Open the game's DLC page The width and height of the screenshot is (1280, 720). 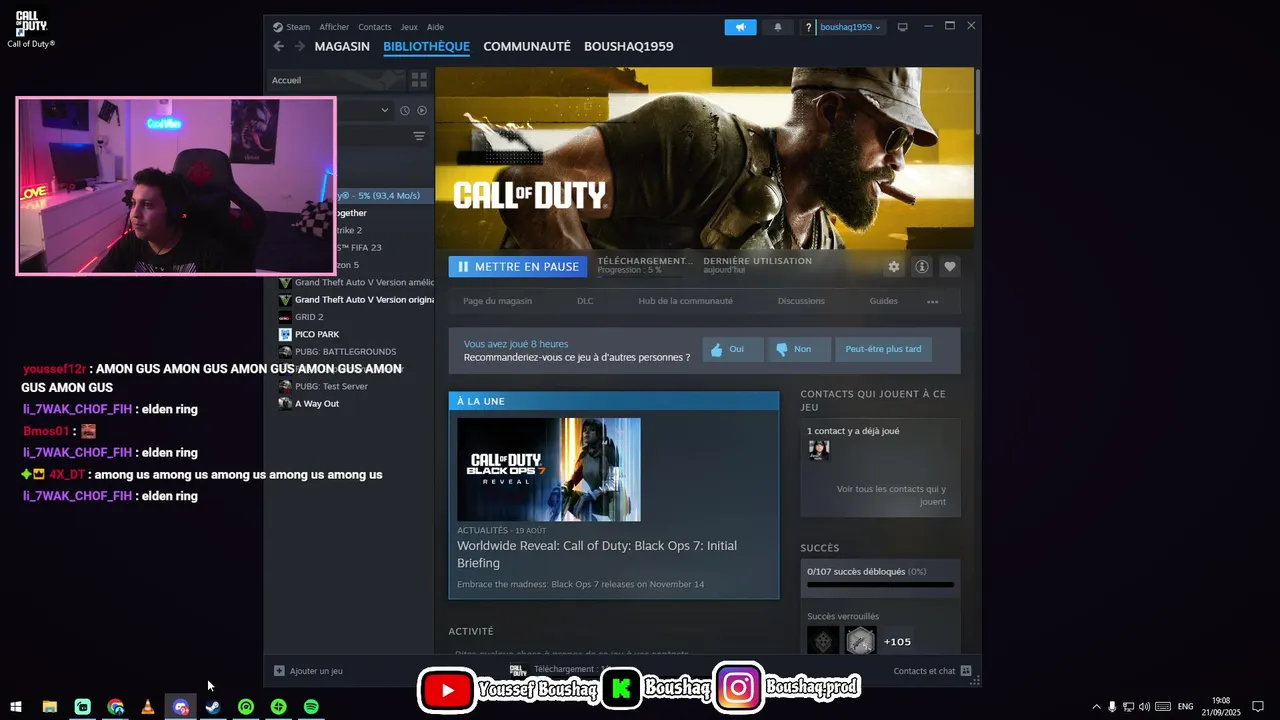click(585, 301)
